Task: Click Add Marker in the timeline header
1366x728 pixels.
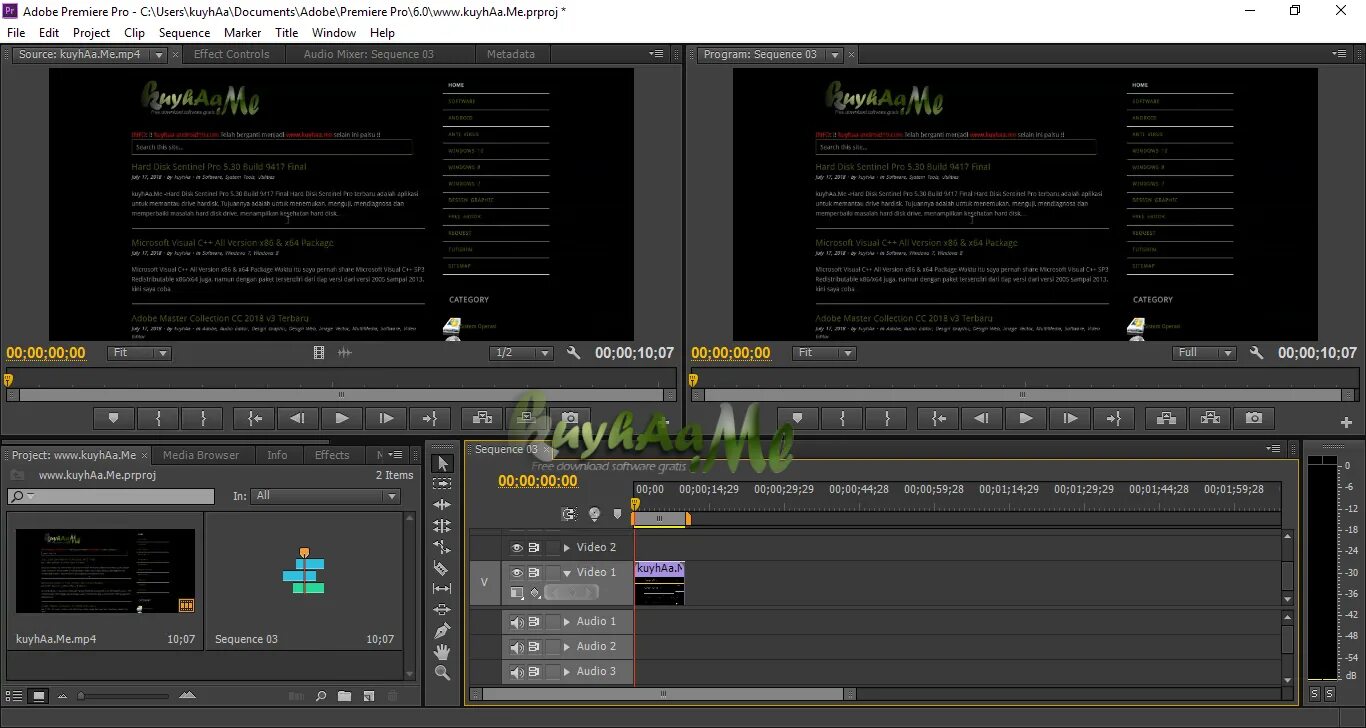Action: 617,514
